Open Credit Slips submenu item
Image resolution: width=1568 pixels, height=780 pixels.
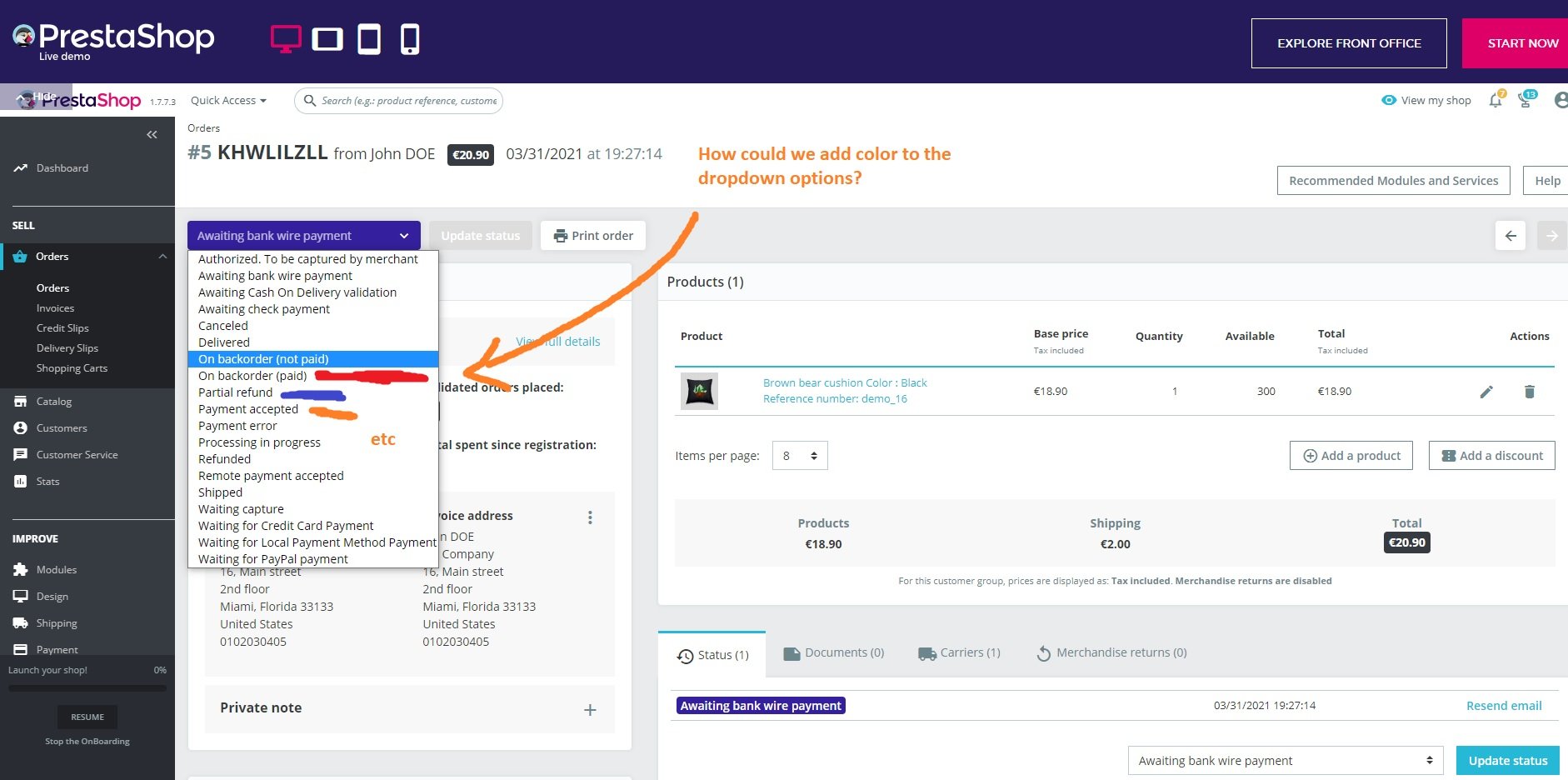click(62, 328)
